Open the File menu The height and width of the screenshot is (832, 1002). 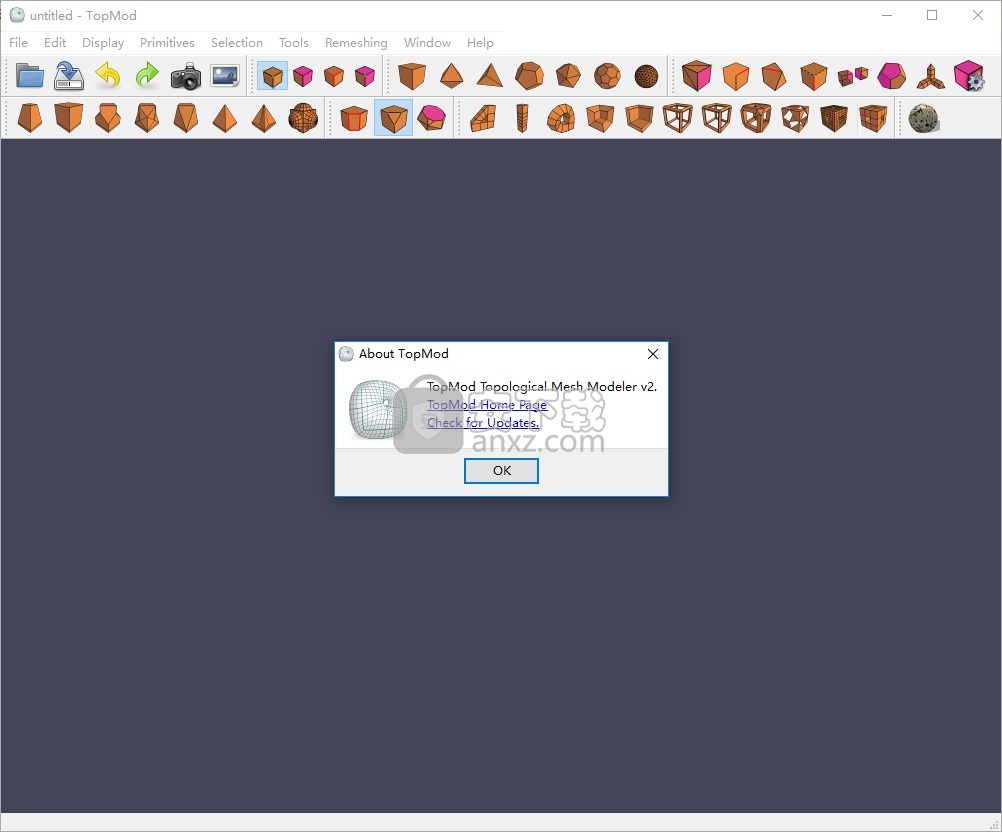[x=19, y=43]
